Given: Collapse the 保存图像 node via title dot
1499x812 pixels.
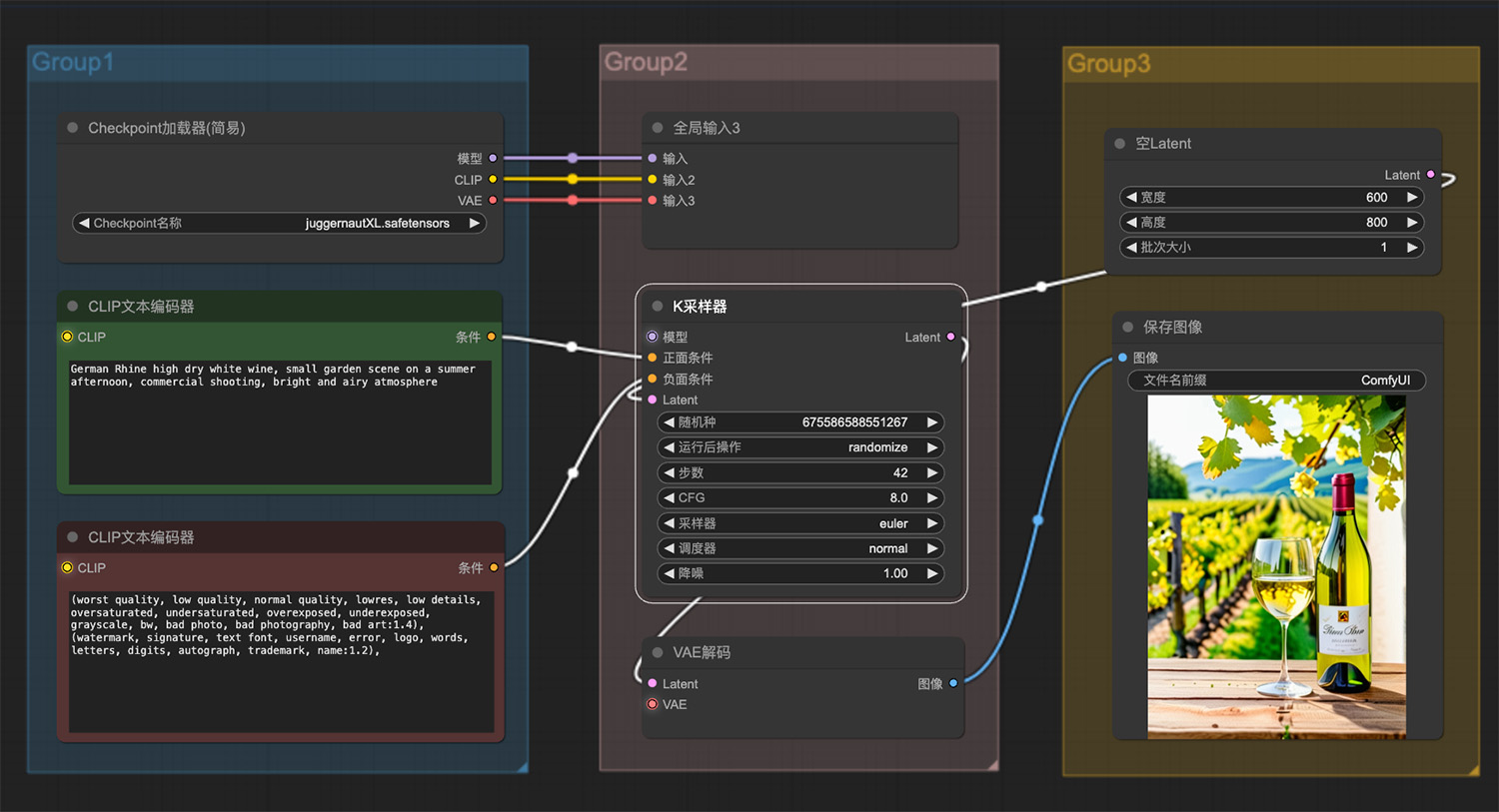Looking at the screenshot, I should pos(1128,328).
